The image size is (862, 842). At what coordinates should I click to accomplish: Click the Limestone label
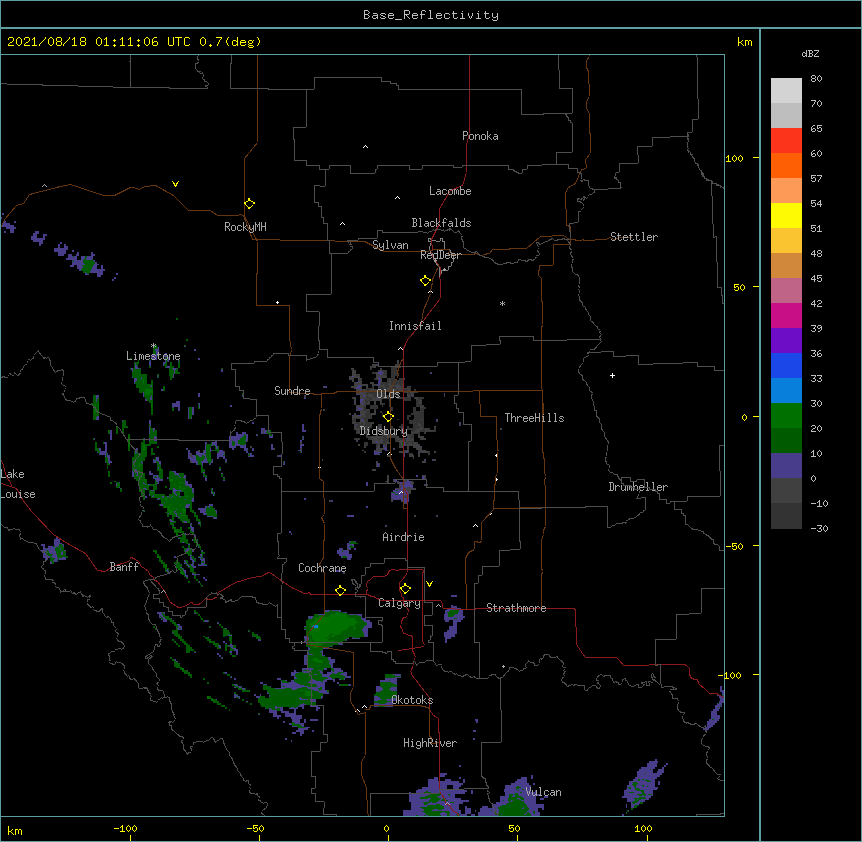pos(153,356)
